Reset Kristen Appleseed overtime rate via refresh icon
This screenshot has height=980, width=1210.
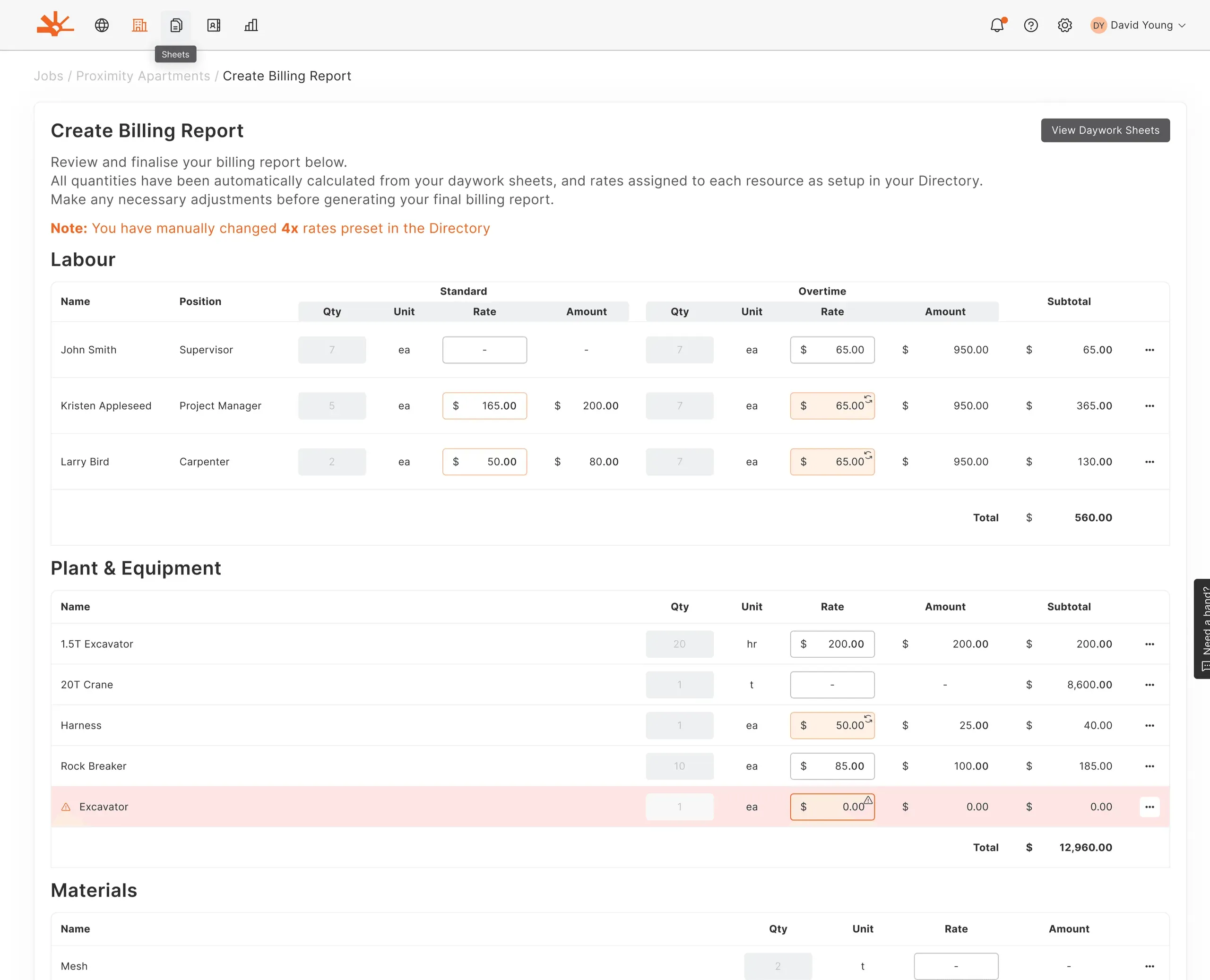click(x=868, y=399)
